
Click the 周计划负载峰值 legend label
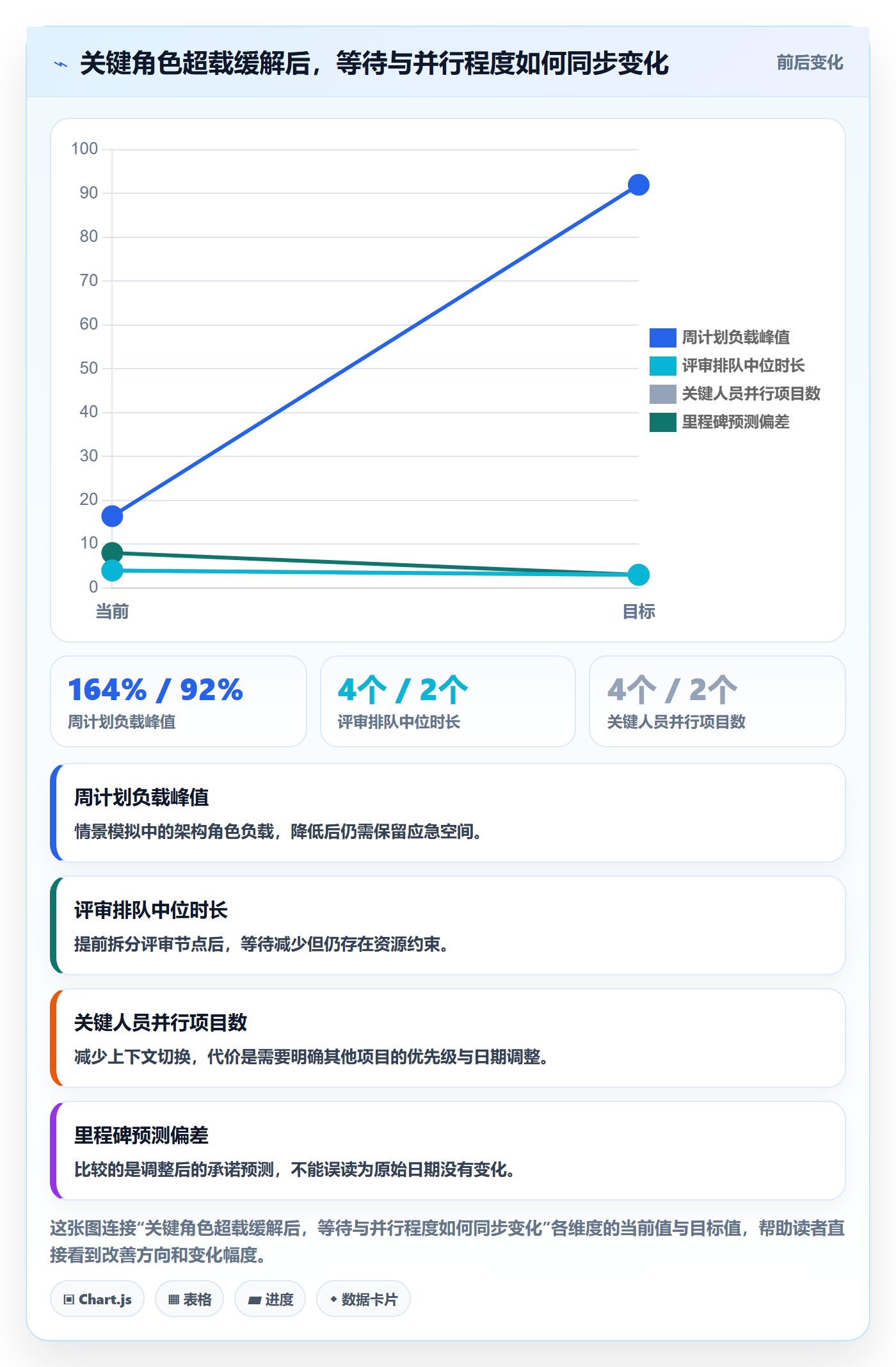coord(736,337)
